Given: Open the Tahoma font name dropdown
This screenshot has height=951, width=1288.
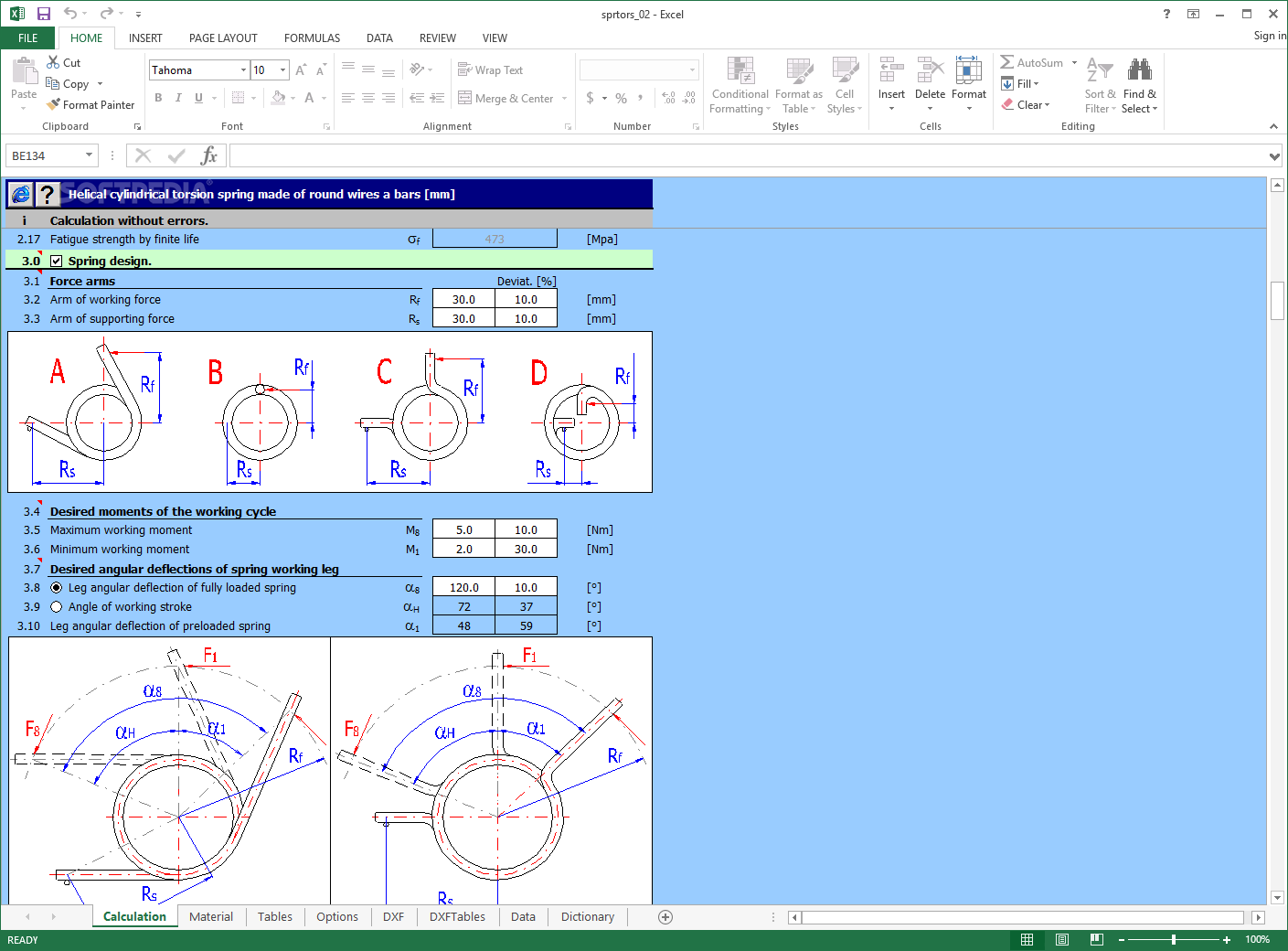Looking at the screenshot, I should (x=243, y=70).
